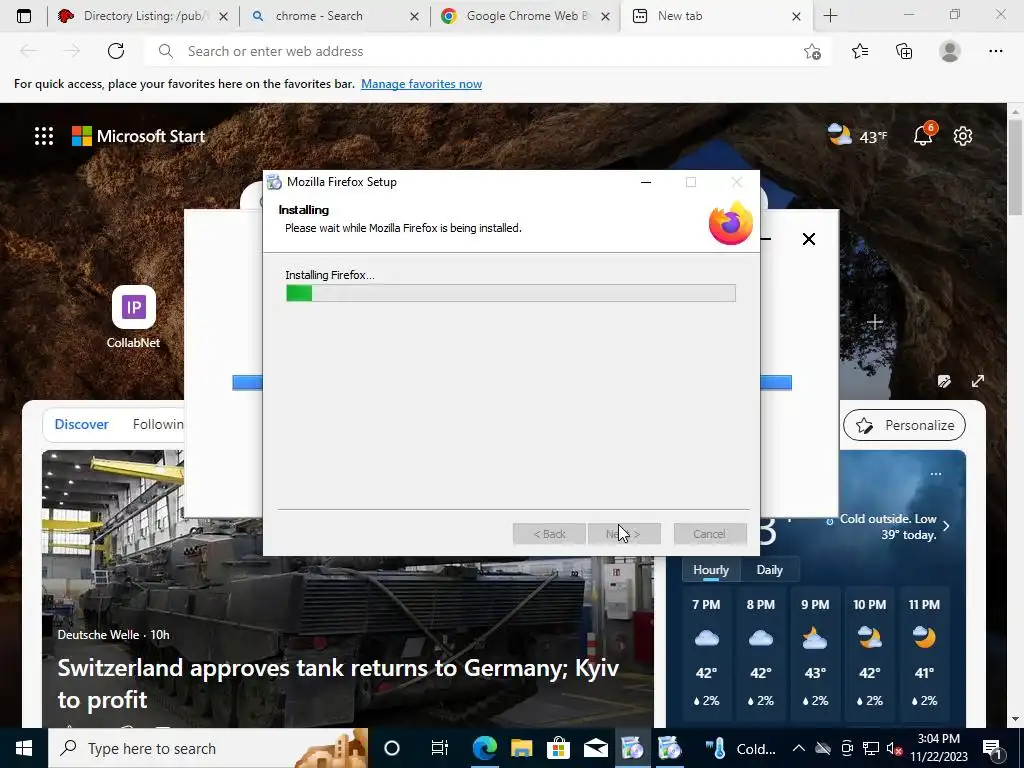Close the New tab tab
Image resolution: width=1024 pixels, height=768 pixels.
[x=796, y=16]
